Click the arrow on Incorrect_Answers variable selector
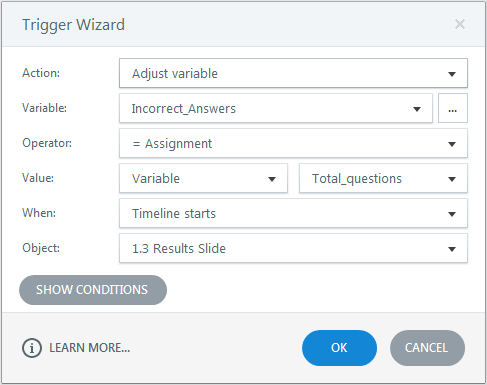Image resolution: width=487 pixels, height=385 pixels. coord(417,109)
